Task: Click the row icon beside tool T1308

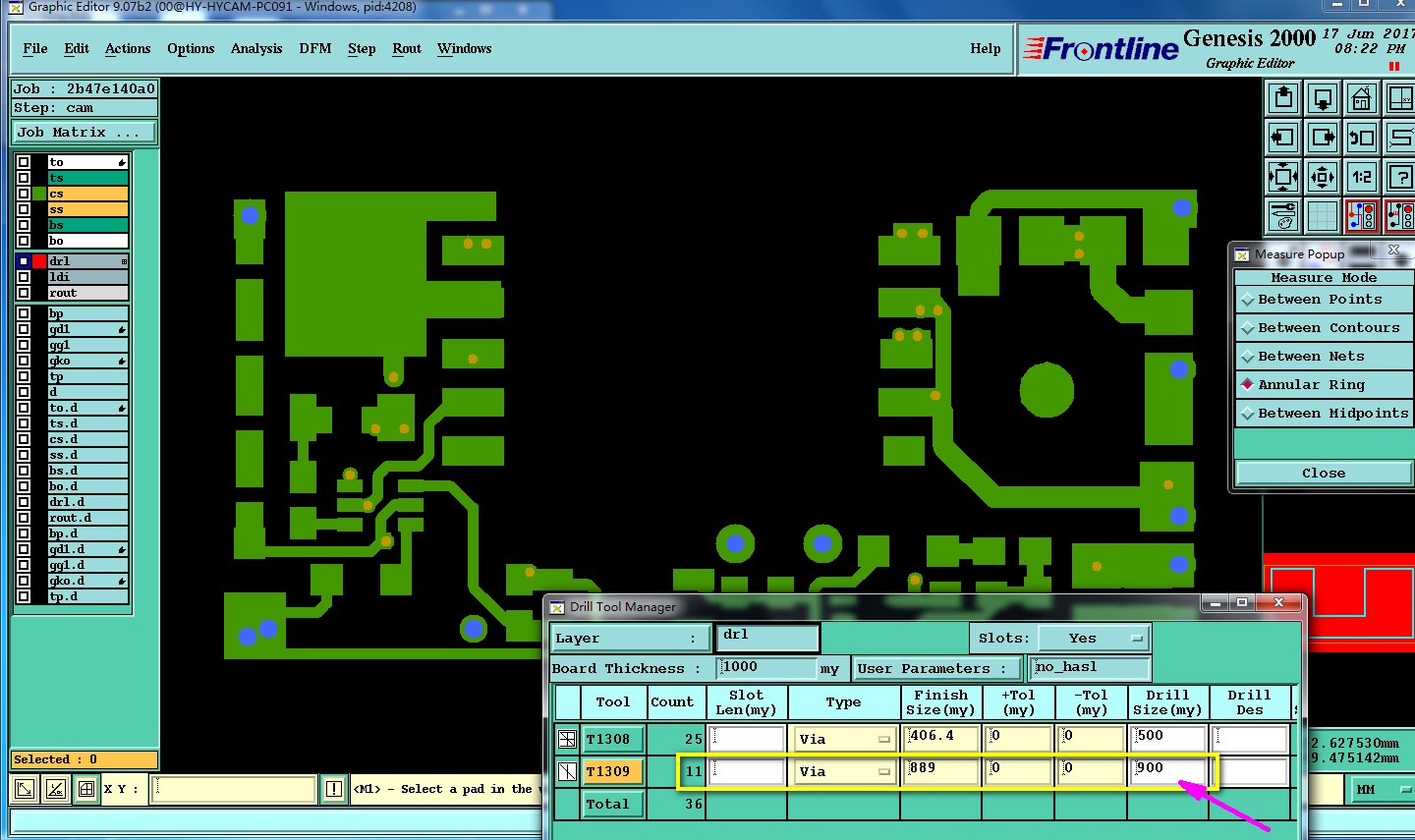Action: [x=567, y=739]
